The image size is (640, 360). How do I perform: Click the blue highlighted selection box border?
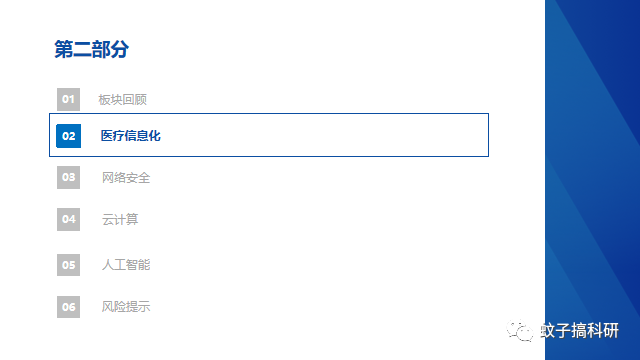pyautogui.click(x=269, y=114)
